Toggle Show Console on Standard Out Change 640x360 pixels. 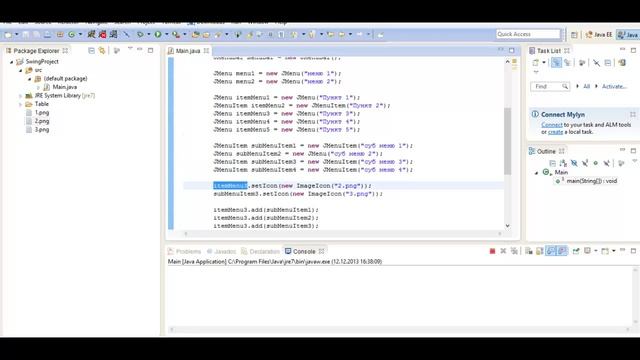[551, 251]
